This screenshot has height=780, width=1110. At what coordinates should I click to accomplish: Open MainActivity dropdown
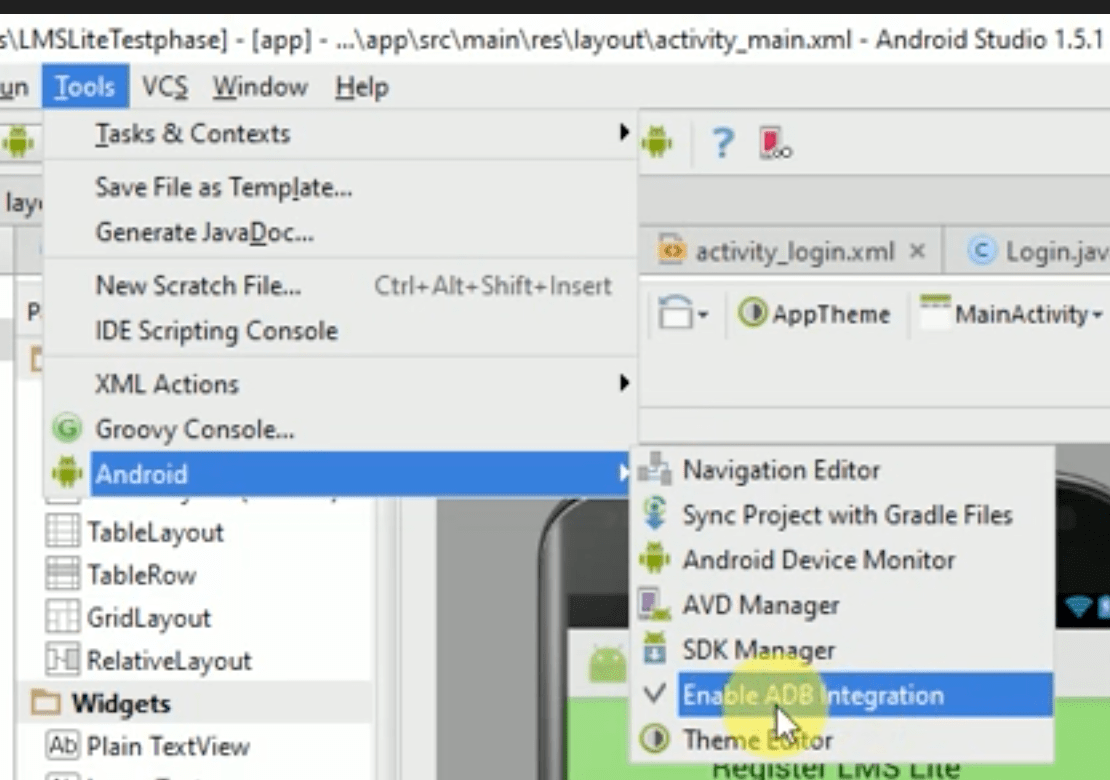pos(1011,313)
